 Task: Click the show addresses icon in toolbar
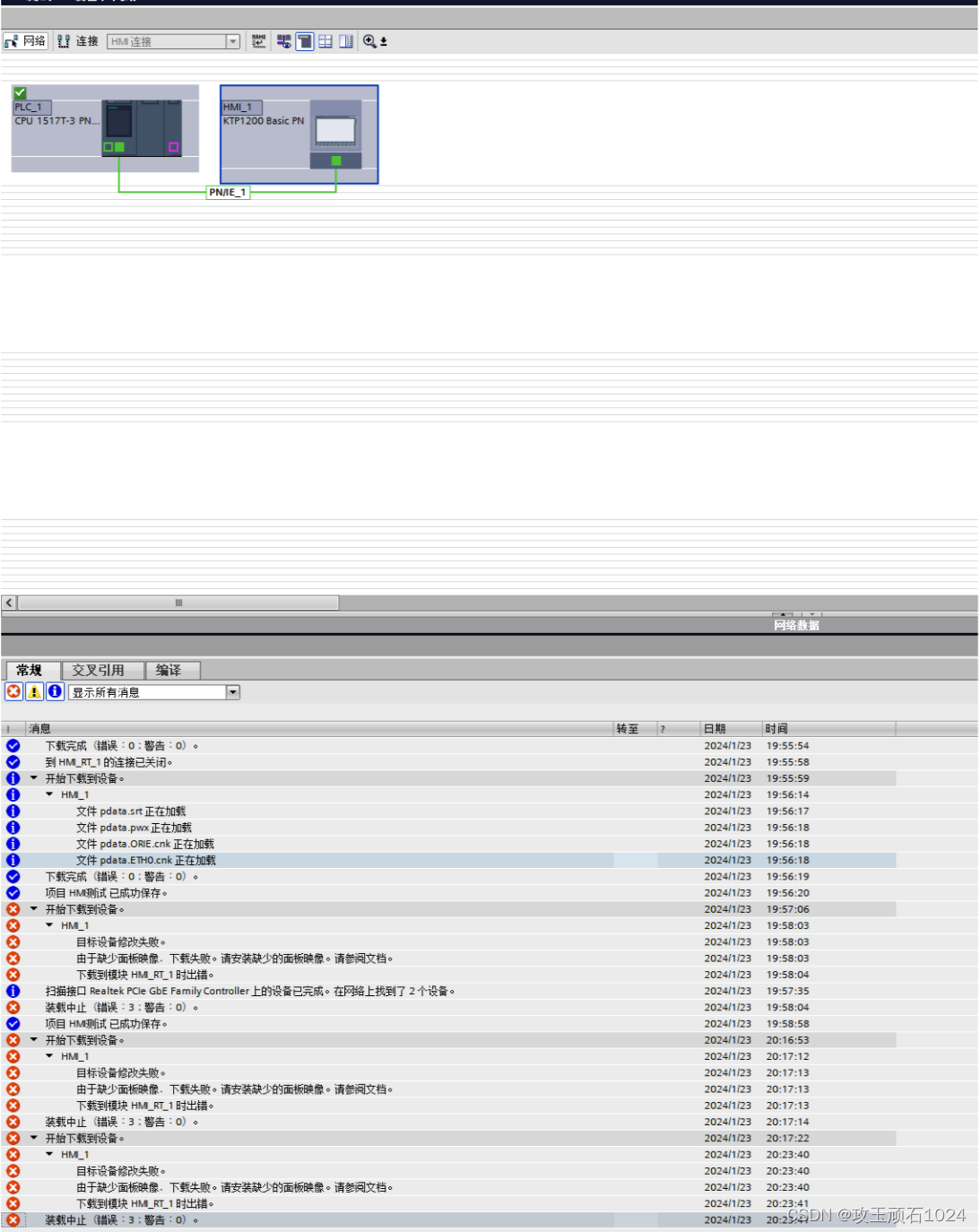[x=284, y=41]
